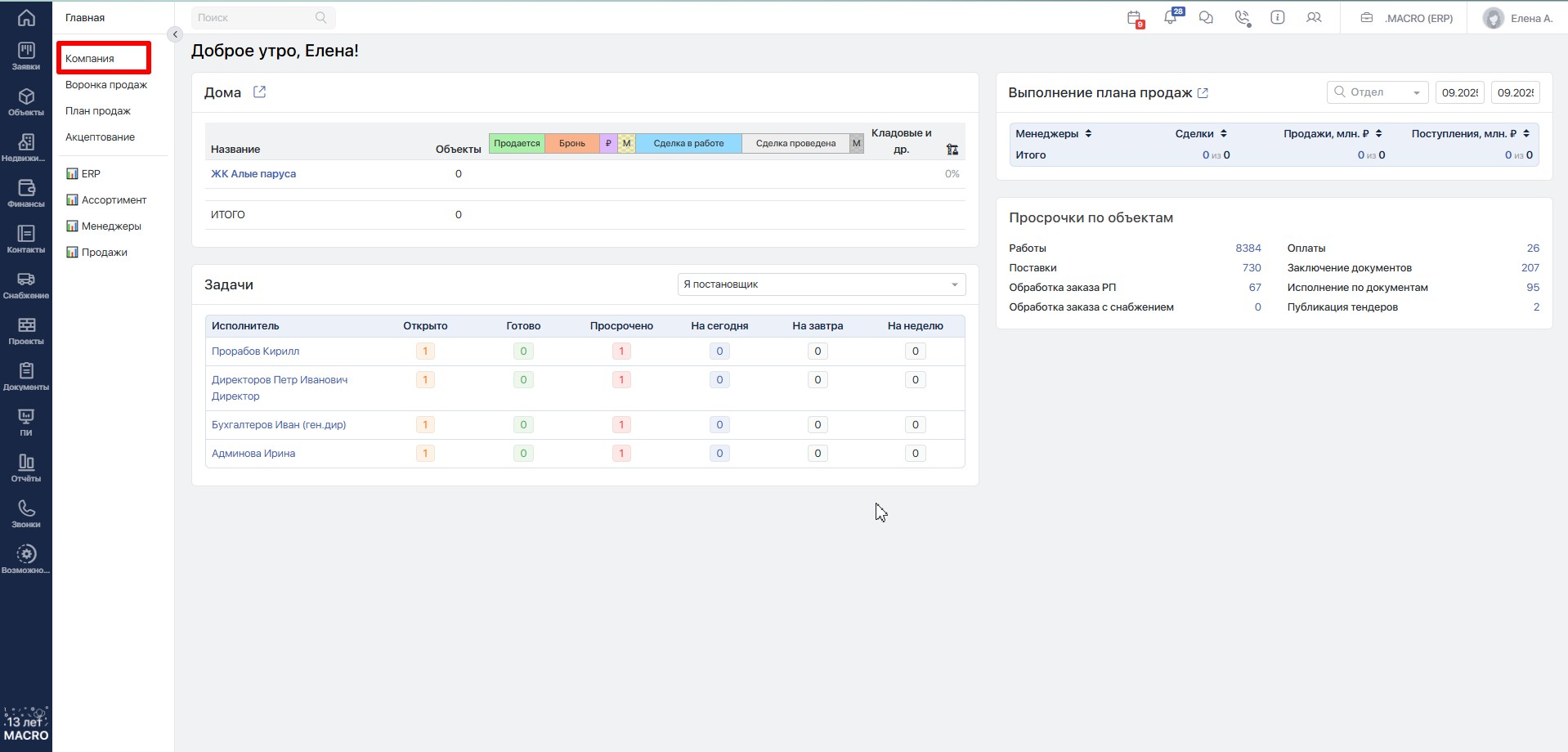Expand the Я постановщик dropdown
This screenshot has height=752, width=1568.
click(x=821, y=284)
